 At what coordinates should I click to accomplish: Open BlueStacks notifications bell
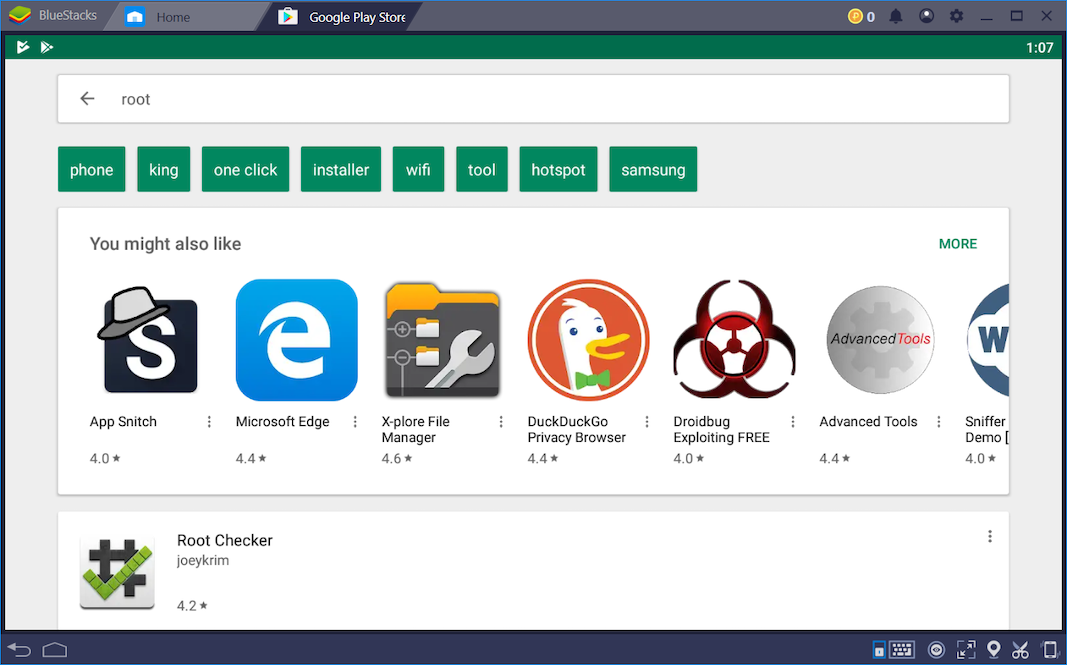896,16
